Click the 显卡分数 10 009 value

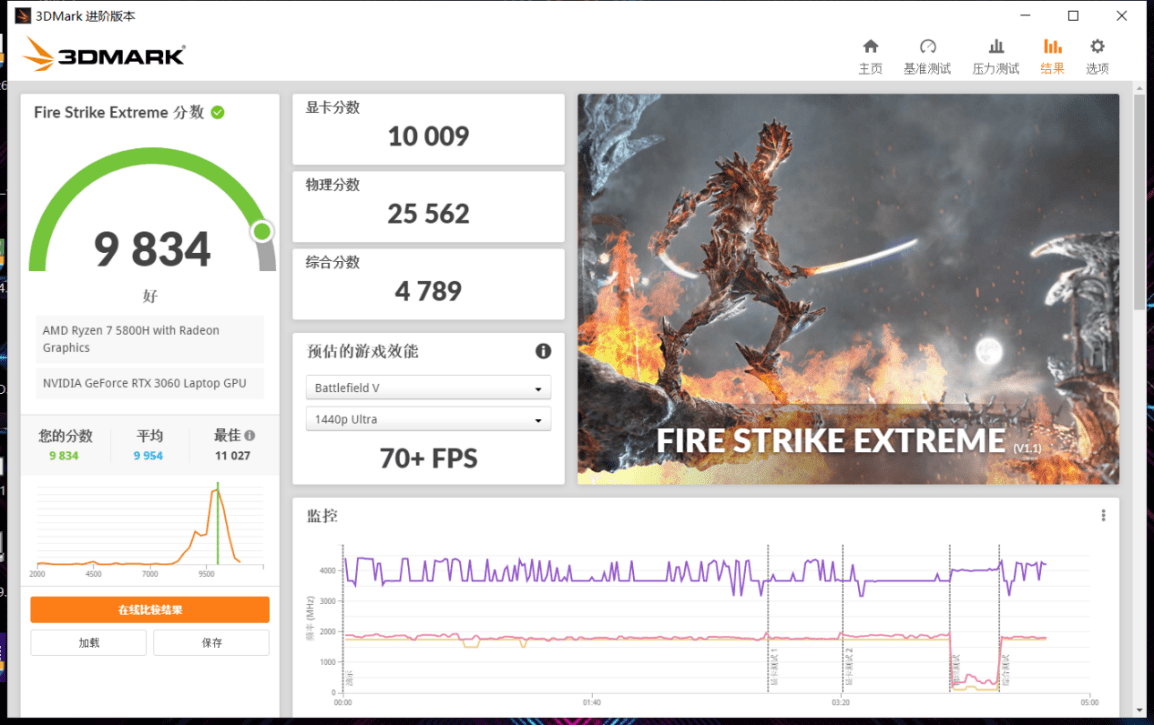coord(428,136)
